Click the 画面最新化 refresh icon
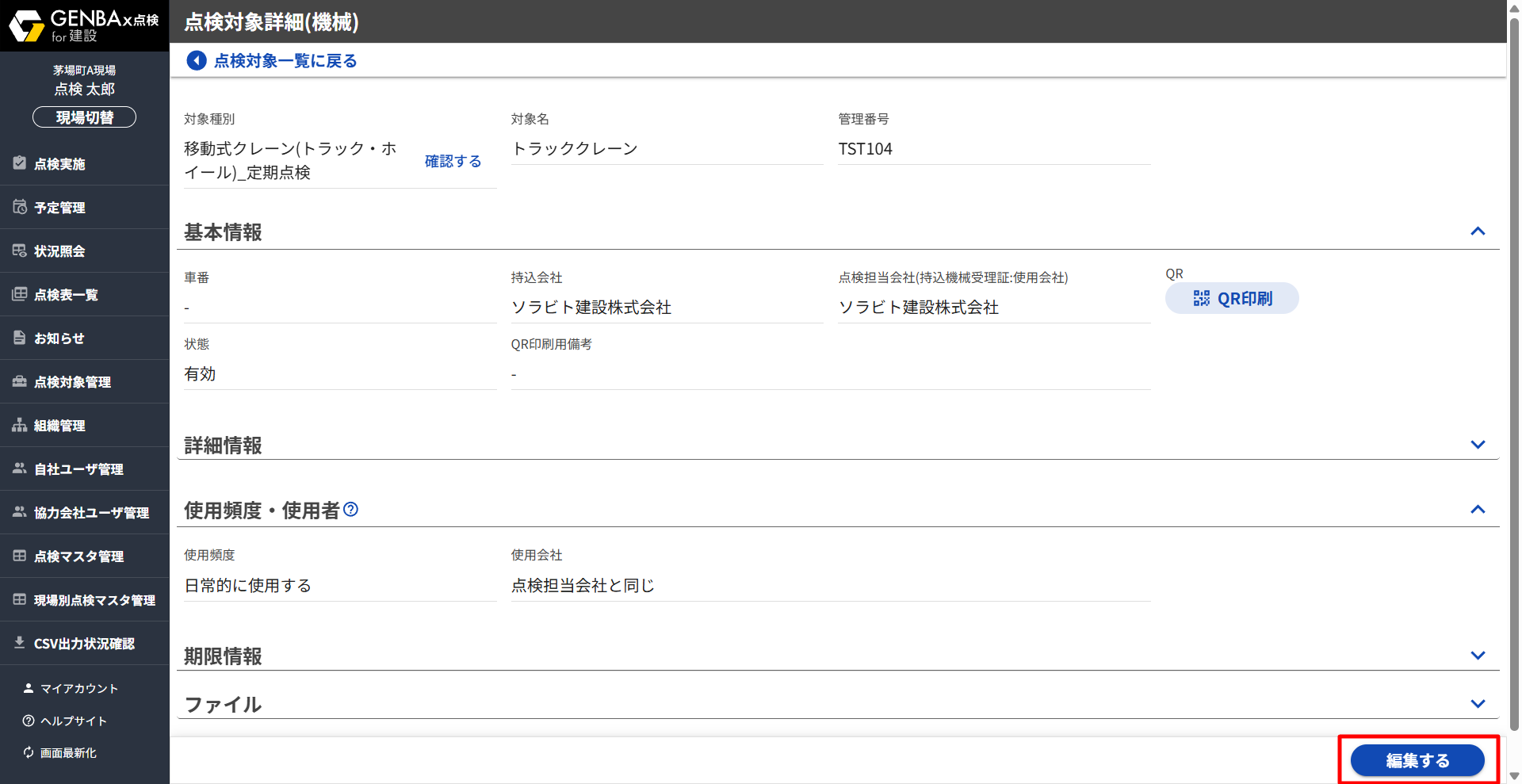The width and height of the screenshot is (1522, 784). click(x=29, y=752)
